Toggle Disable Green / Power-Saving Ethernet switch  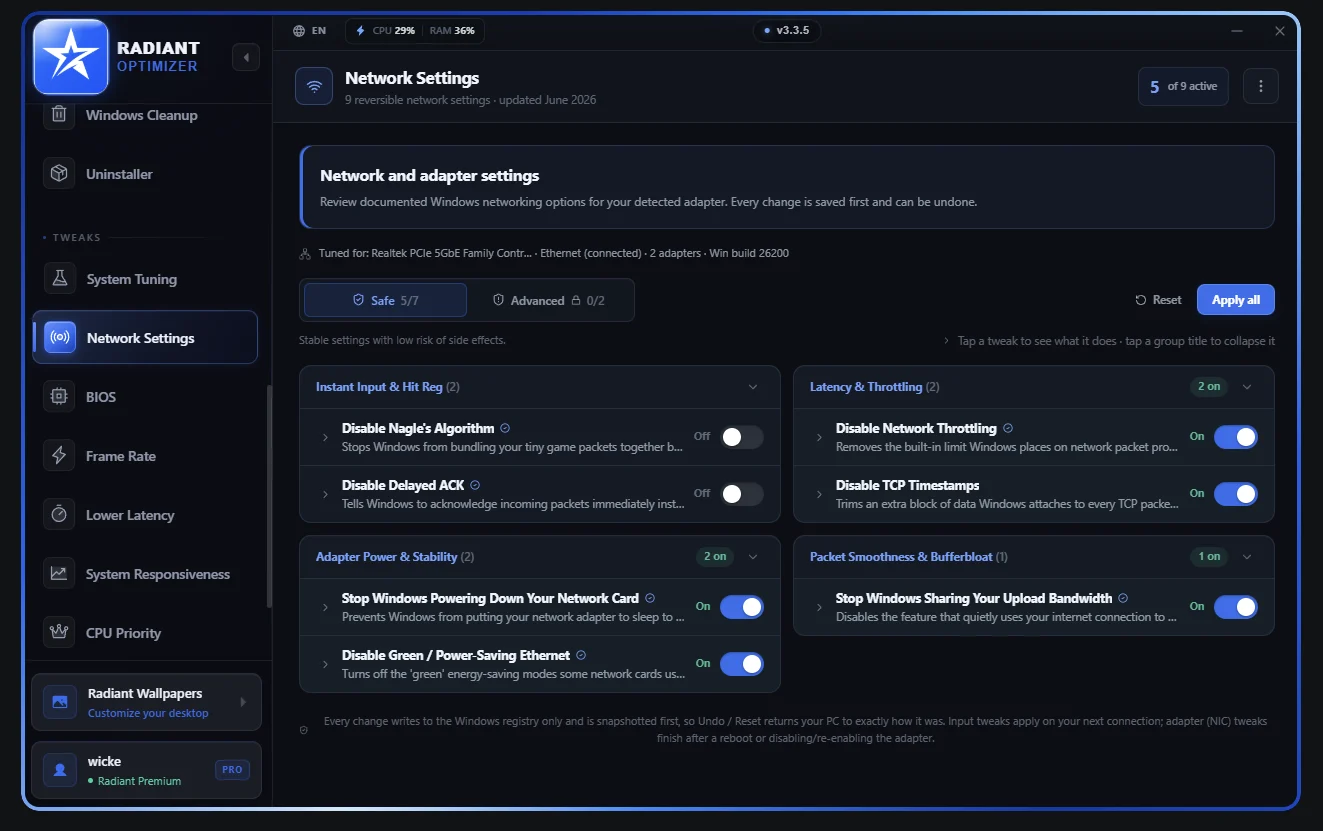742,664
